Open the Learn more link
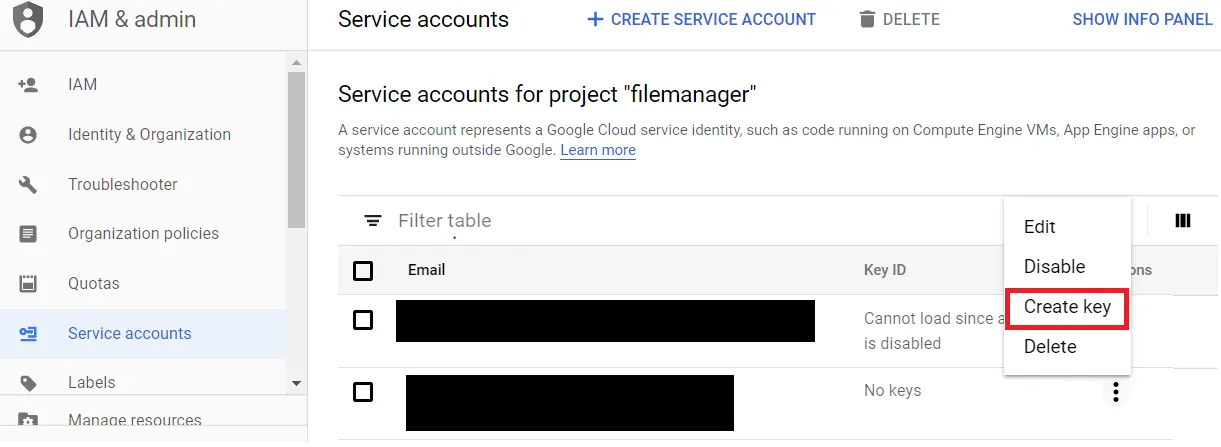 click(x=598, y=150)
